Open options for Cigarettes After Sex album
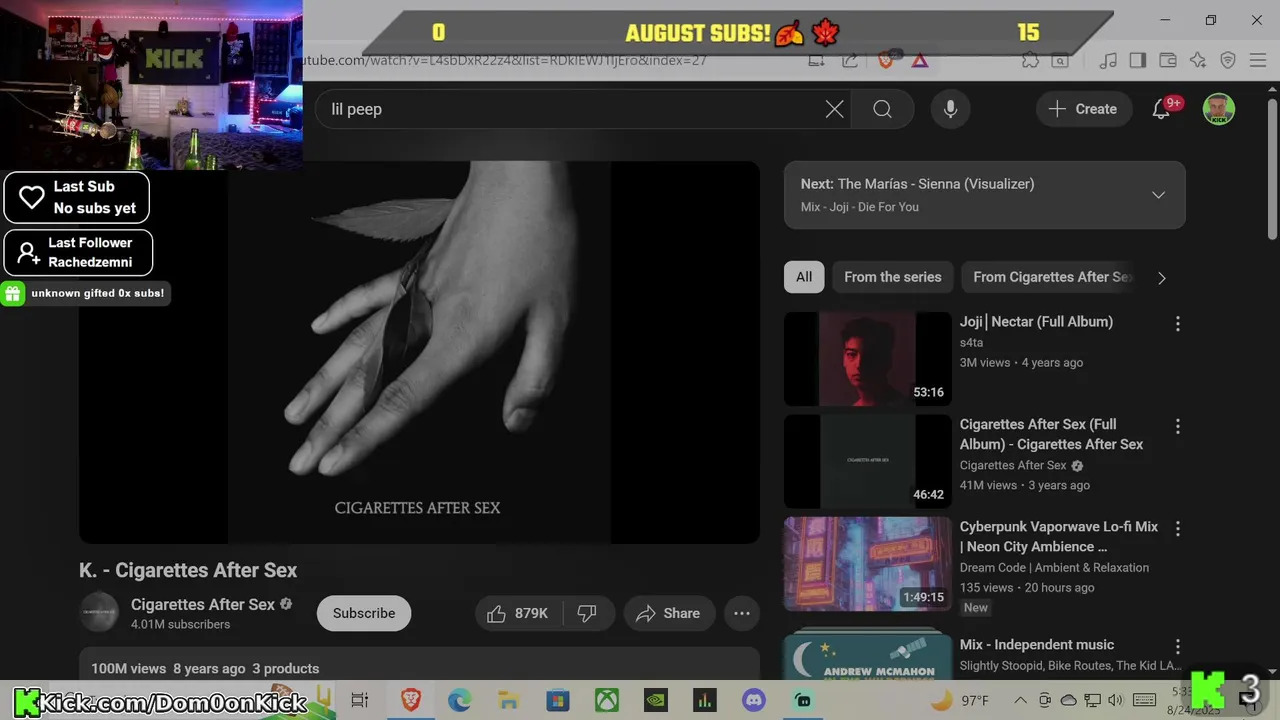 tap(1177, 426)
